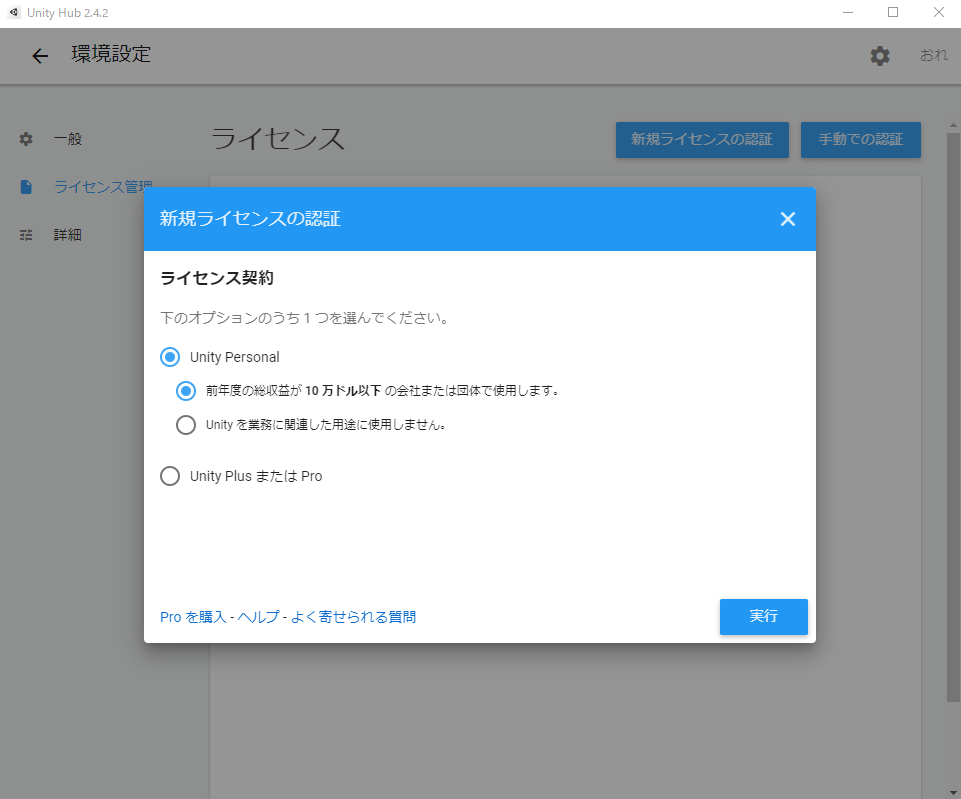961x799 pixels.
Task: Open the おれ account menu
Action: 933,55
